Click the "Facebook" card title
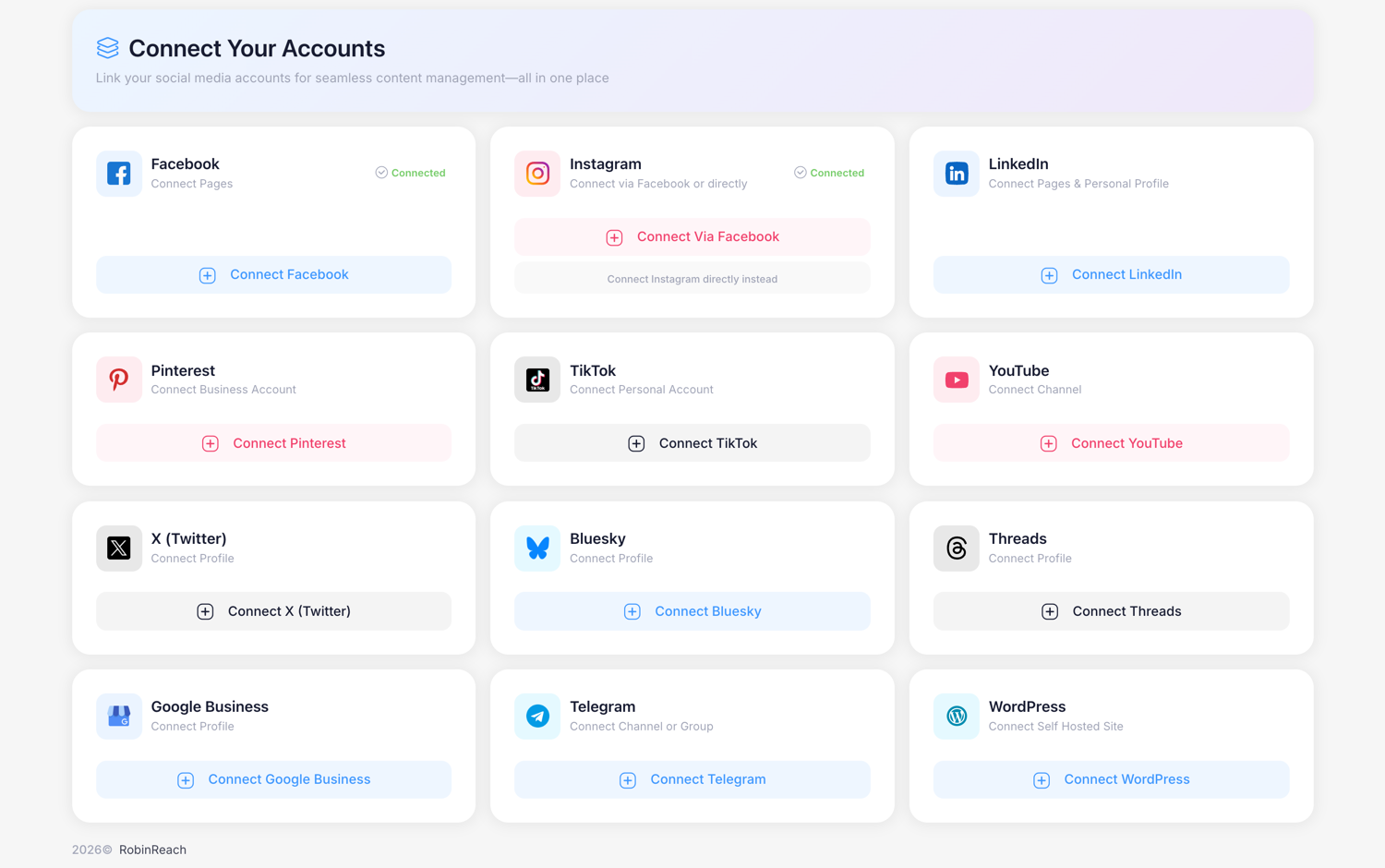The image size is (1385, 868). coord(185,164)
